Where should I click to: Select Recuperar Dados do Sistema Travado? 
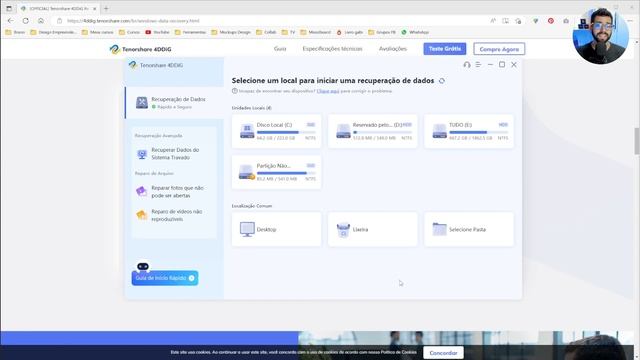[x=174, y=154]
